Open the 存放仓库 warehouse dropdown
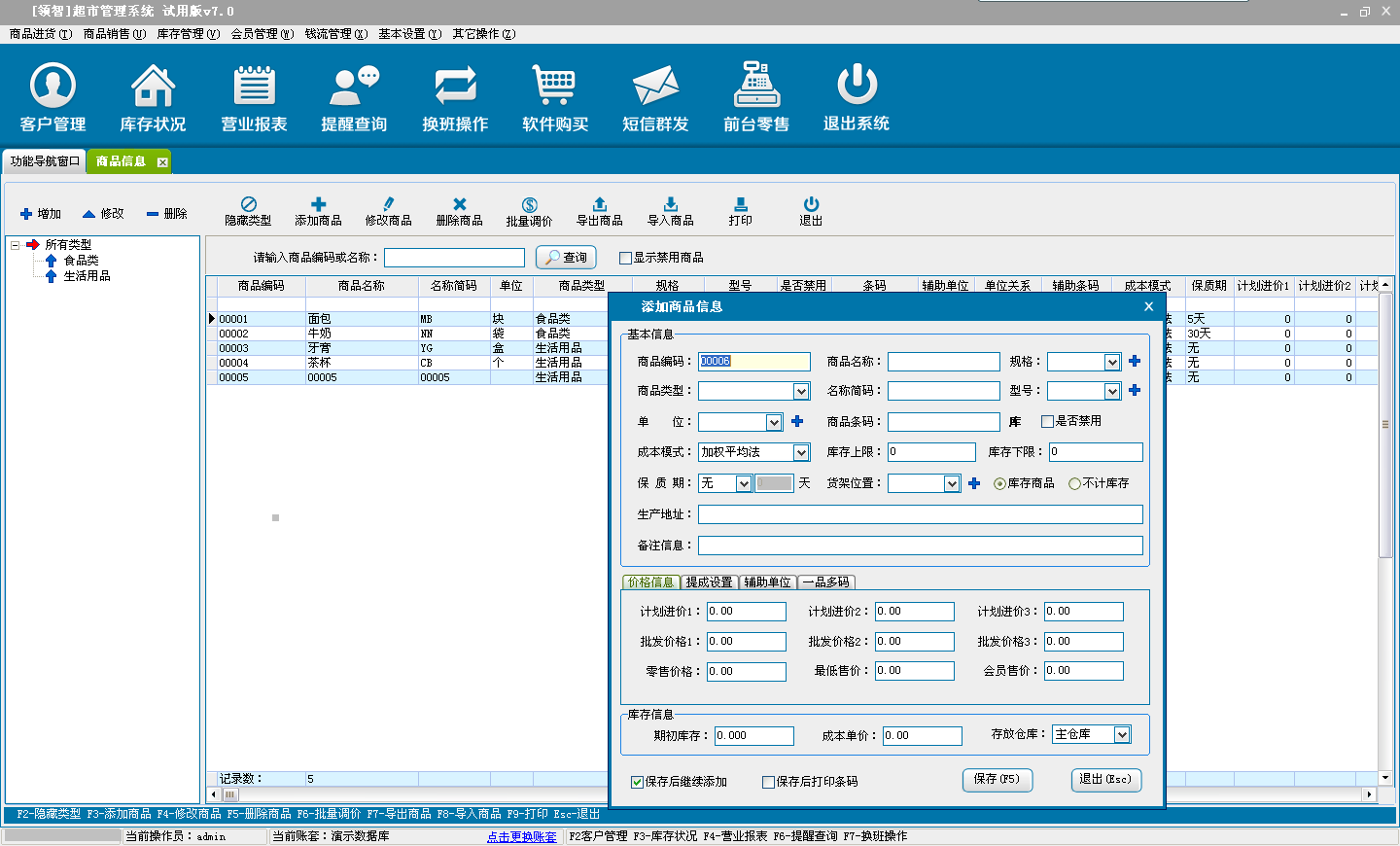The width and height of the screenshot is (1400, 846). pyautogui.click(x=1122, y=734)
